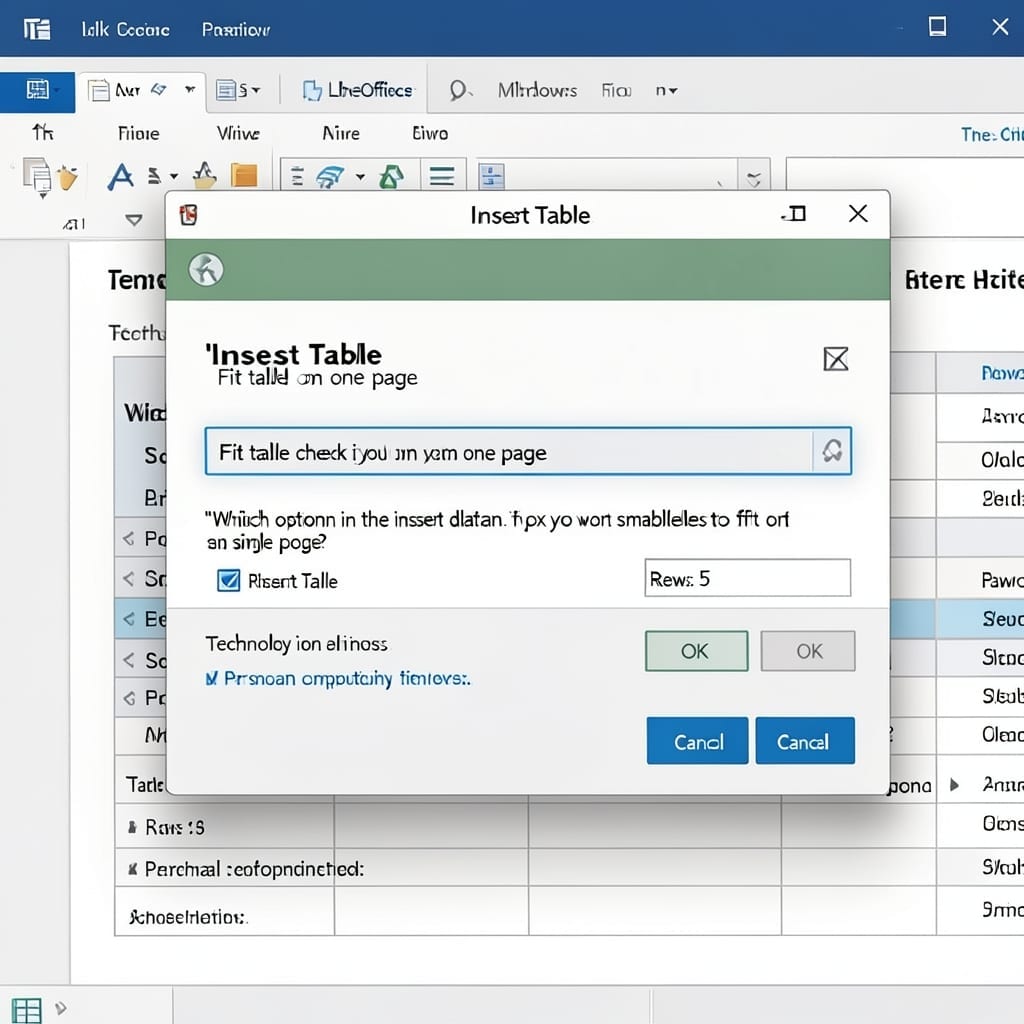
Task: Open the n dropdown in top bar
Action: 667,90
